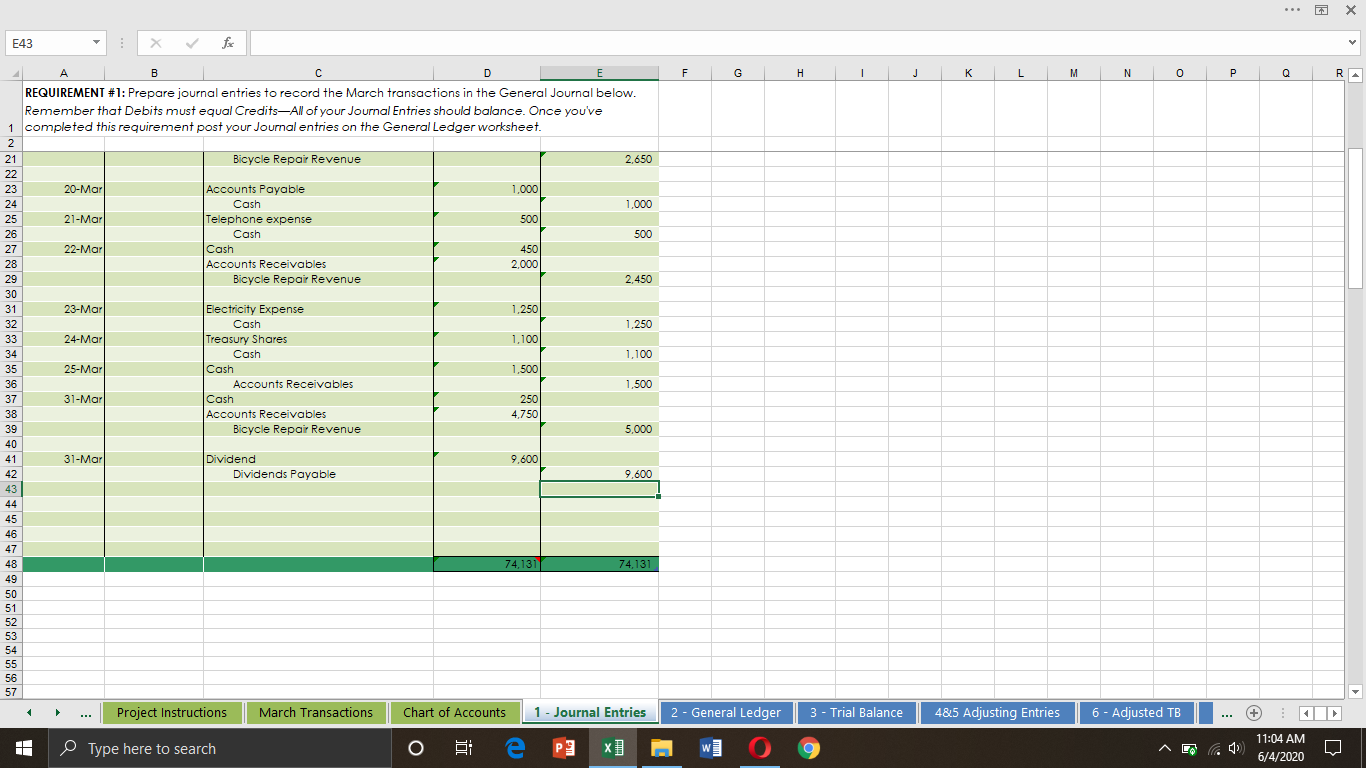
Task: Select the Accounts Payable cell
Action: pos(318,189)
